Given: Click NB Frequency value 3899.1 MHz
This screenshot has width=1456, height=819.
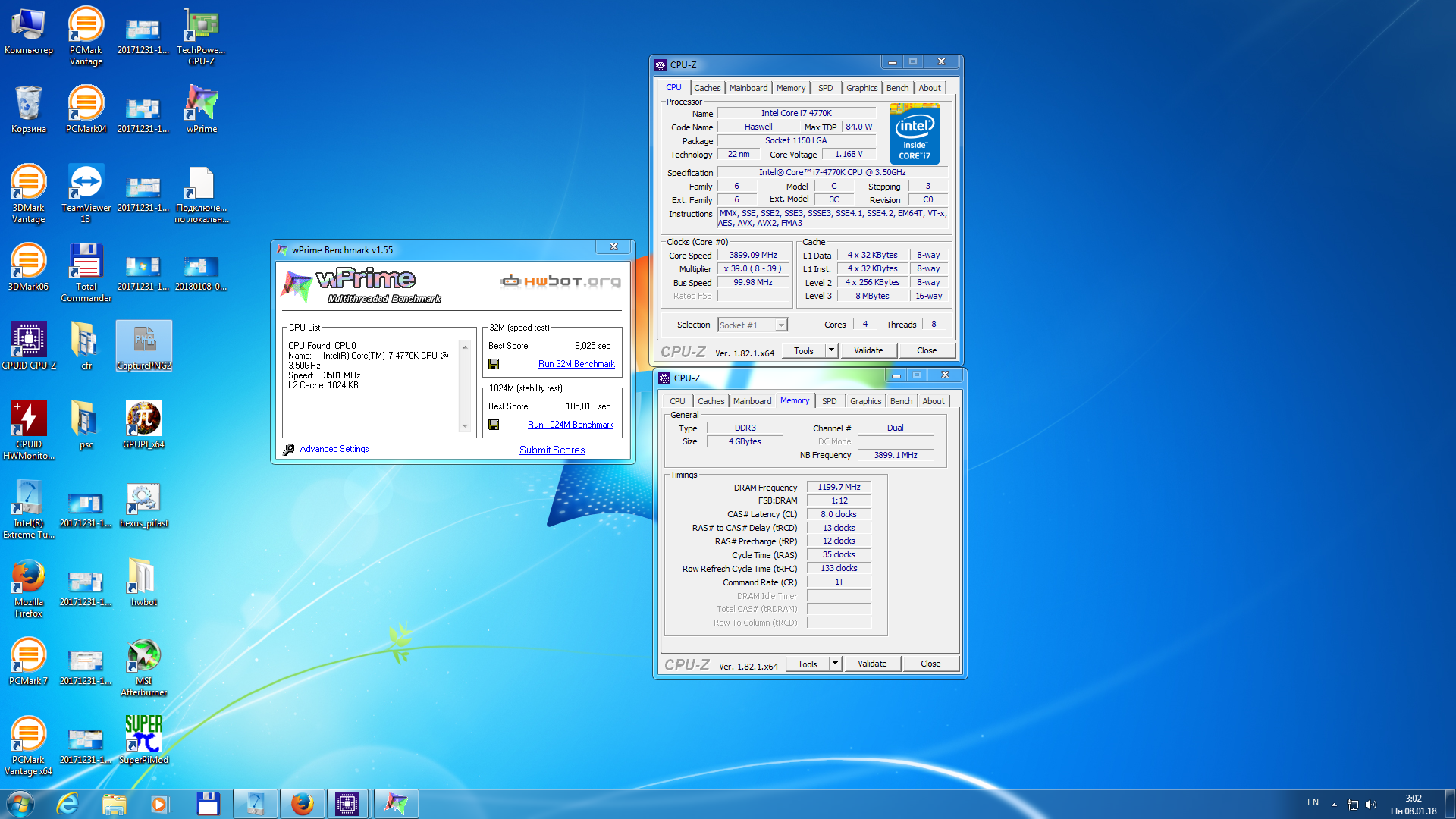Looking at the screenshot, I should [x=896, y=455].
